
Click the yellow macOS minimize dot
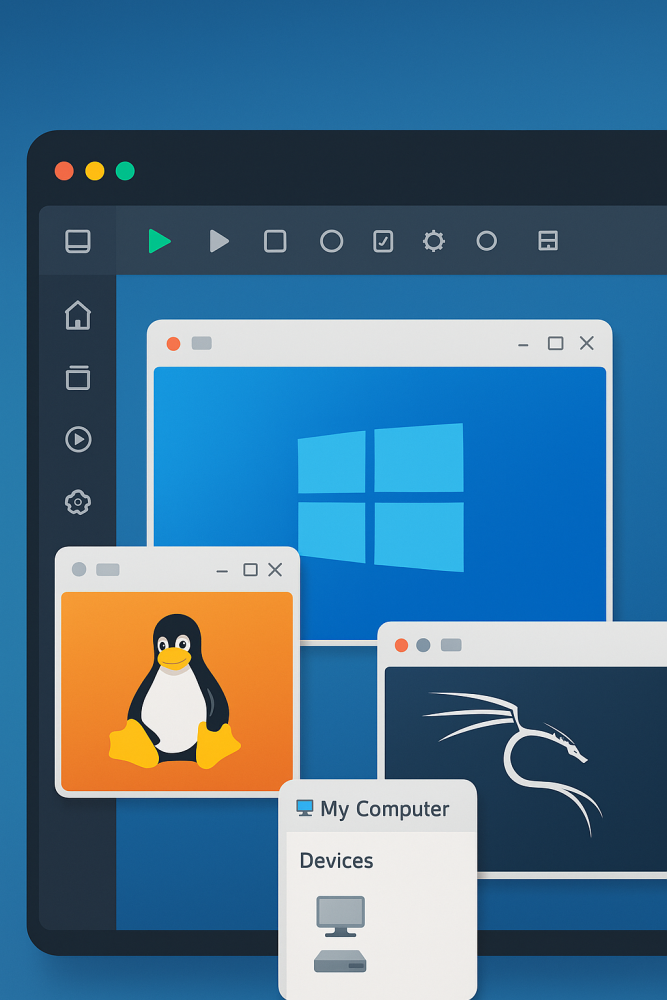[x=95, y=171]
